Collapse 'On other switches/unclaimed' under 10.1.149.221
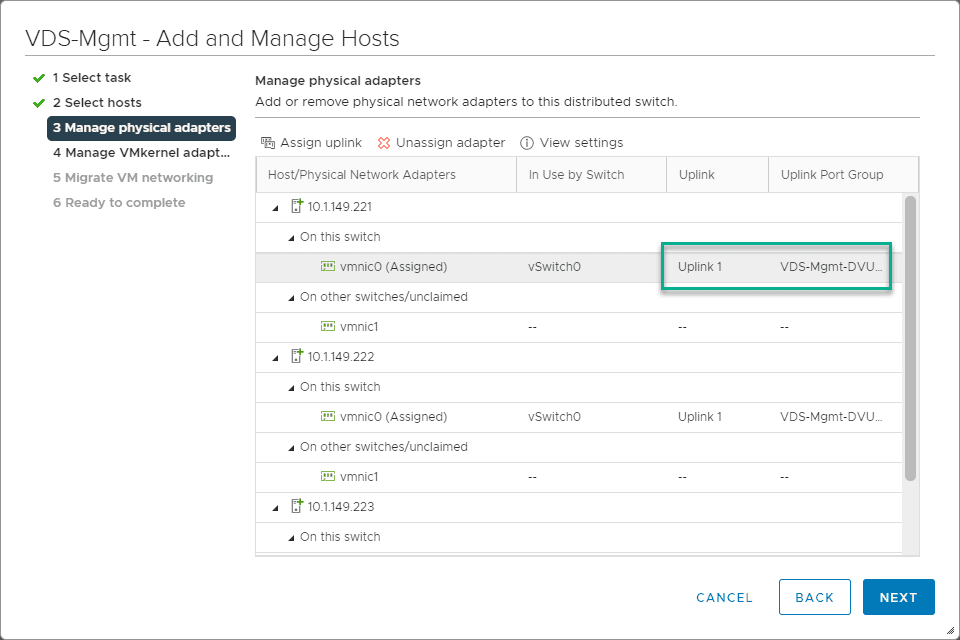Screen dimensions: 960x640 tap(291, 298)
